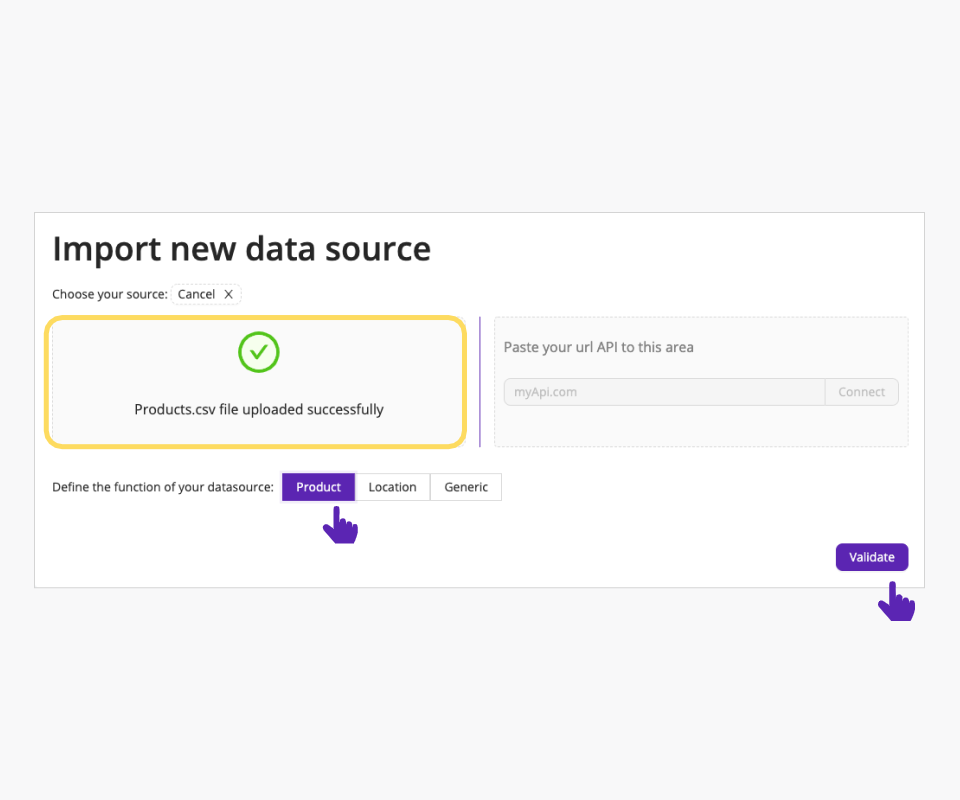The width and height of the screenshot is (960, 800).
Task: Click the 'Choose your source:' label
Action: pos(110,294)
